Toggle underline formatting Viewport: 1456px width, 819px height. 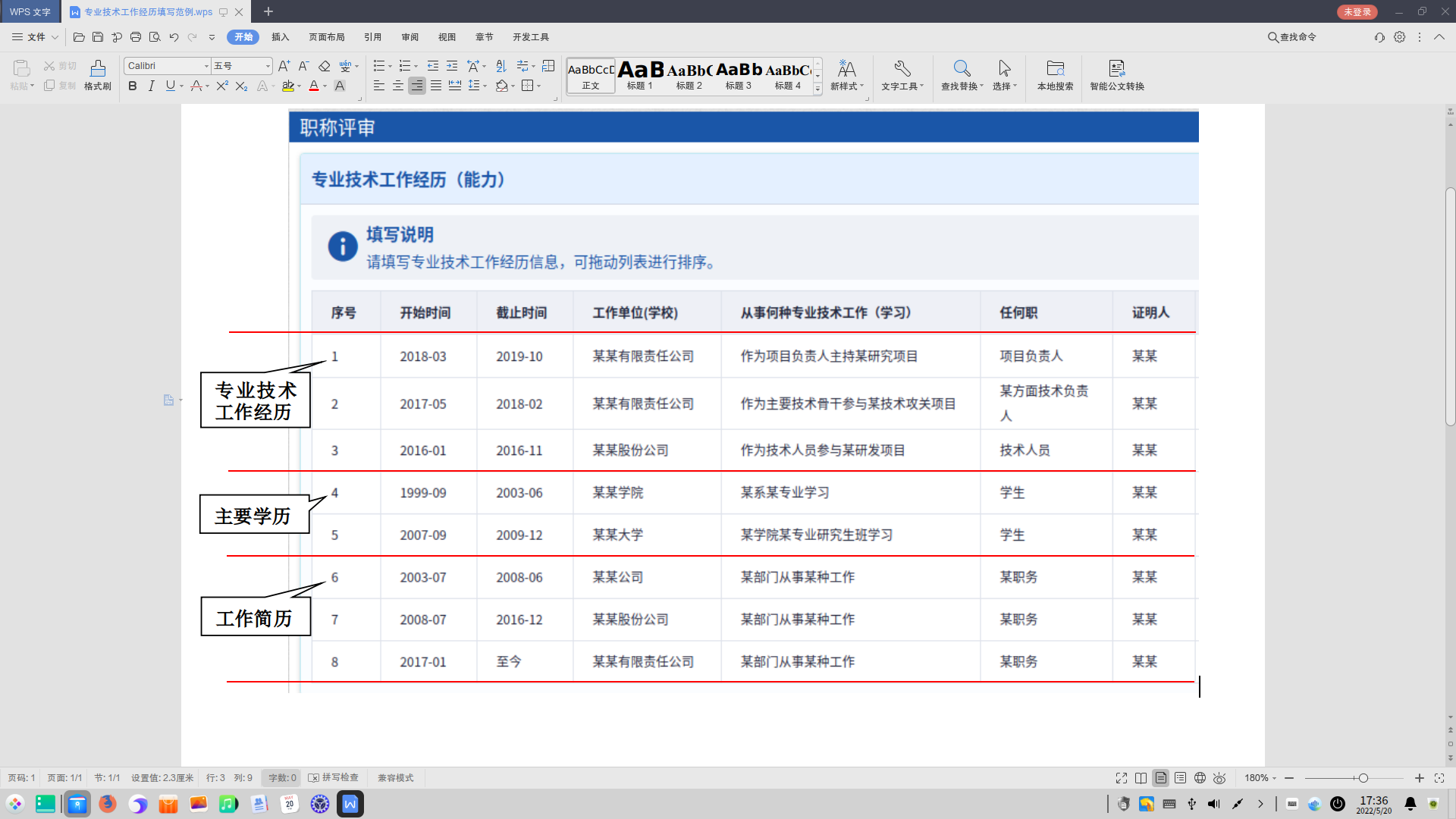tap(170, 86)
